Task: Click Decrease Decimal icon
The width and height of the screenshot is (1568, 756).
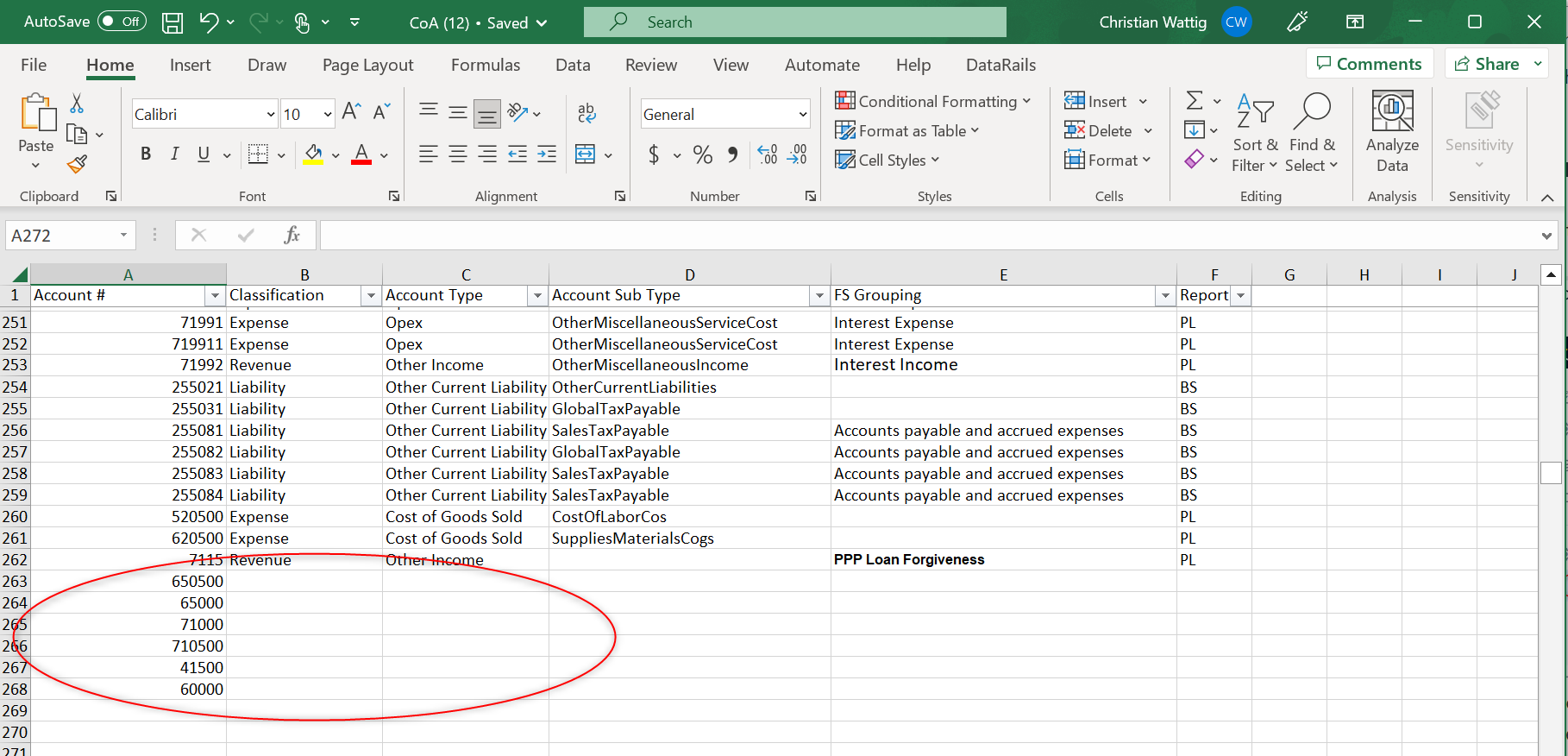Action: [797, 154]
